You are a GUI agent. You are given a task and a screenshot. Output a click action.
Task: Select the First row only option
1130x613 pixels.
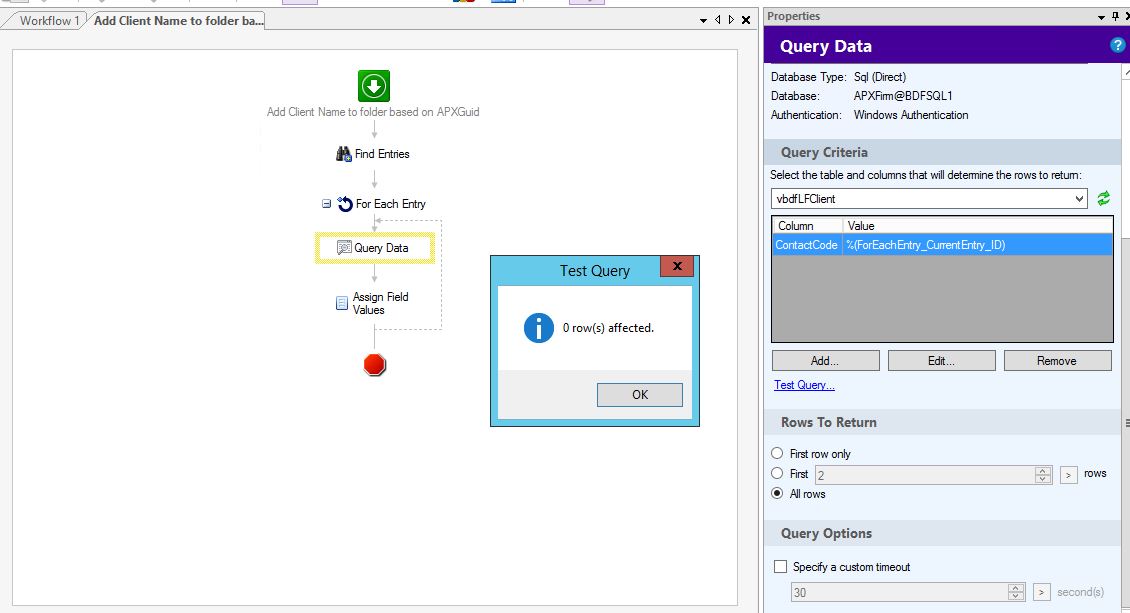[x=778, y=454]
